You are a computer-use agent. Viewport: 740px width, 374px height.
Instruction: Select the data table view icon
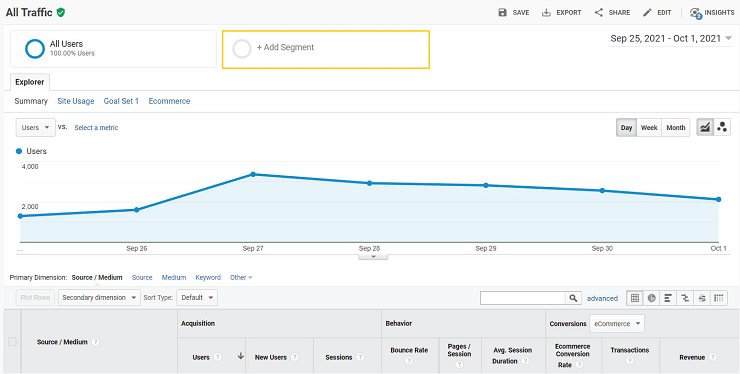point(635,298)
